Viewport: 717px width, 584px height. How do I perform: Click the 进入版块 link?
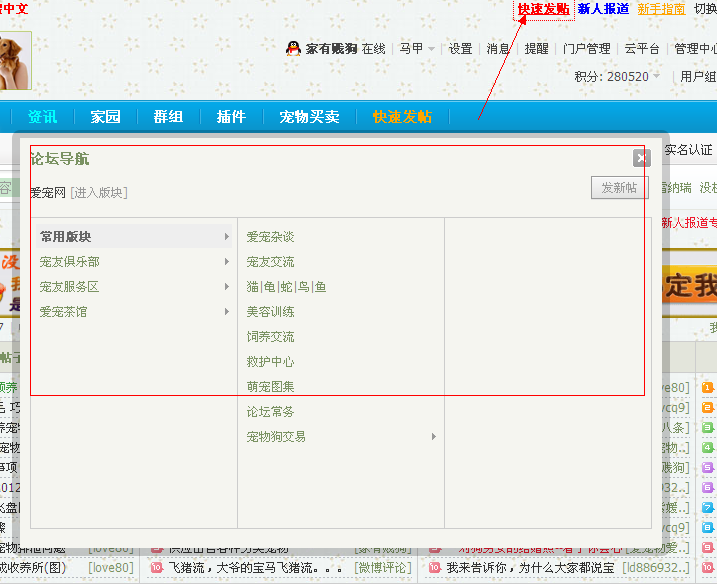point(99,193)
